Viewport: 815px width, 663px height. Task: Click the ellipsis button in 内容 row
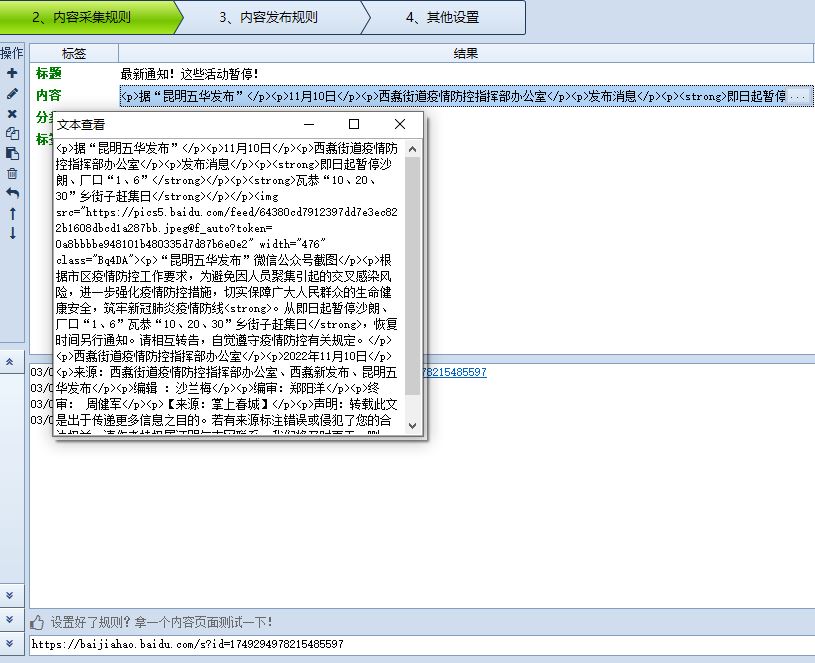(x=799, y=96)
